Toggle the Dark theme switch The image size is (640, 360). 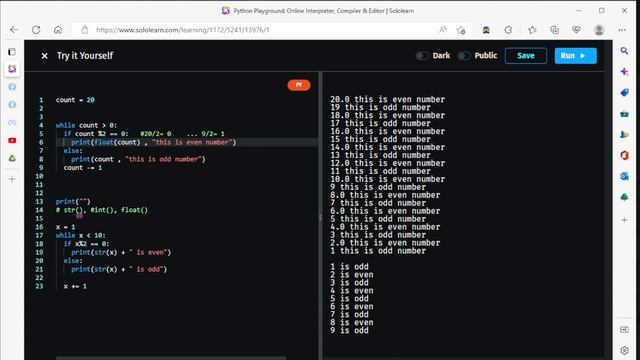point(422,56)
